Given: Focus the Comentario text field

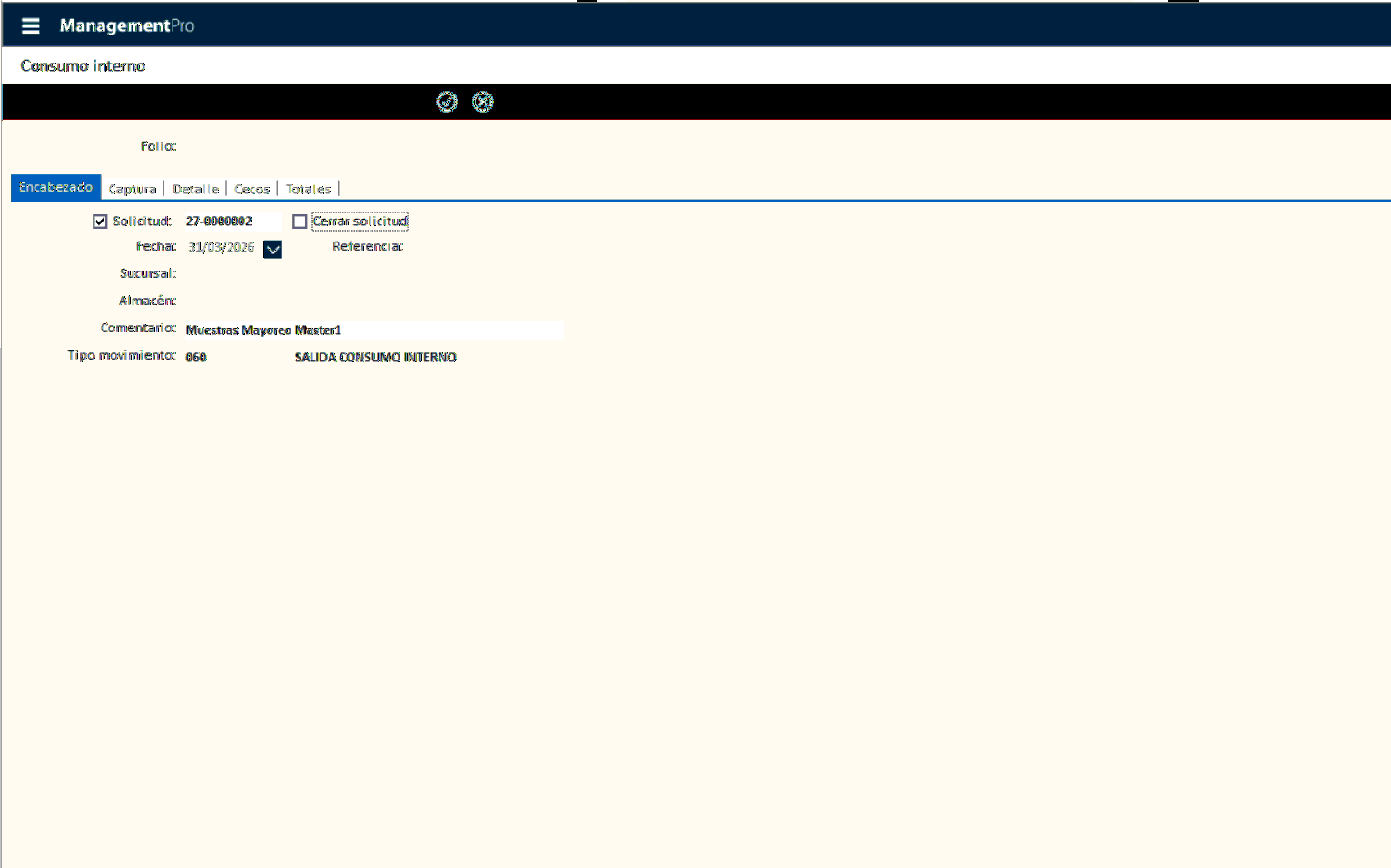Looking at the screenshot, I should click(372, 330).
